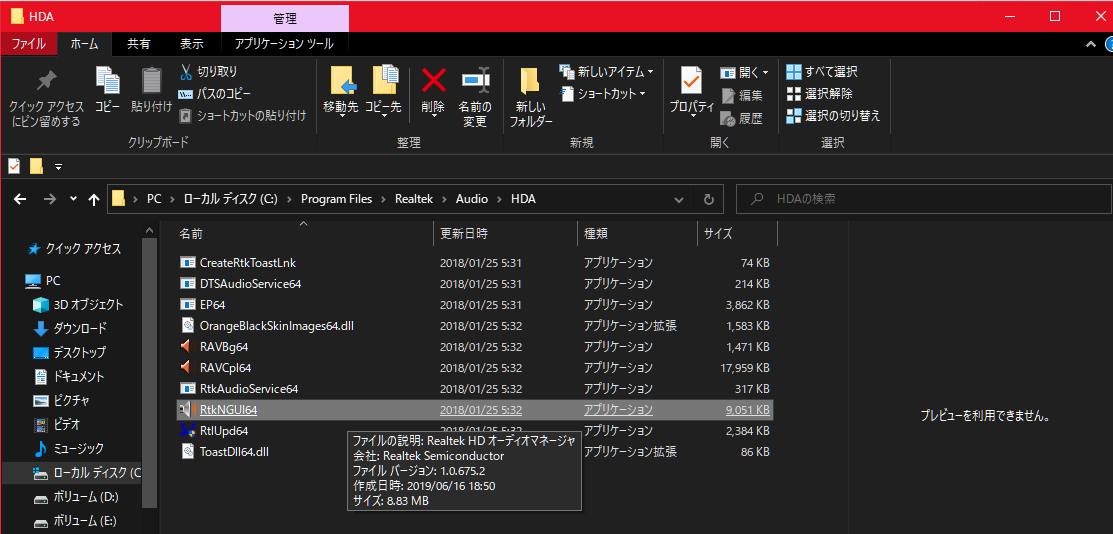Open the File (ファイル) menu
1113x534 pixels.
click(x=28, y=44)
